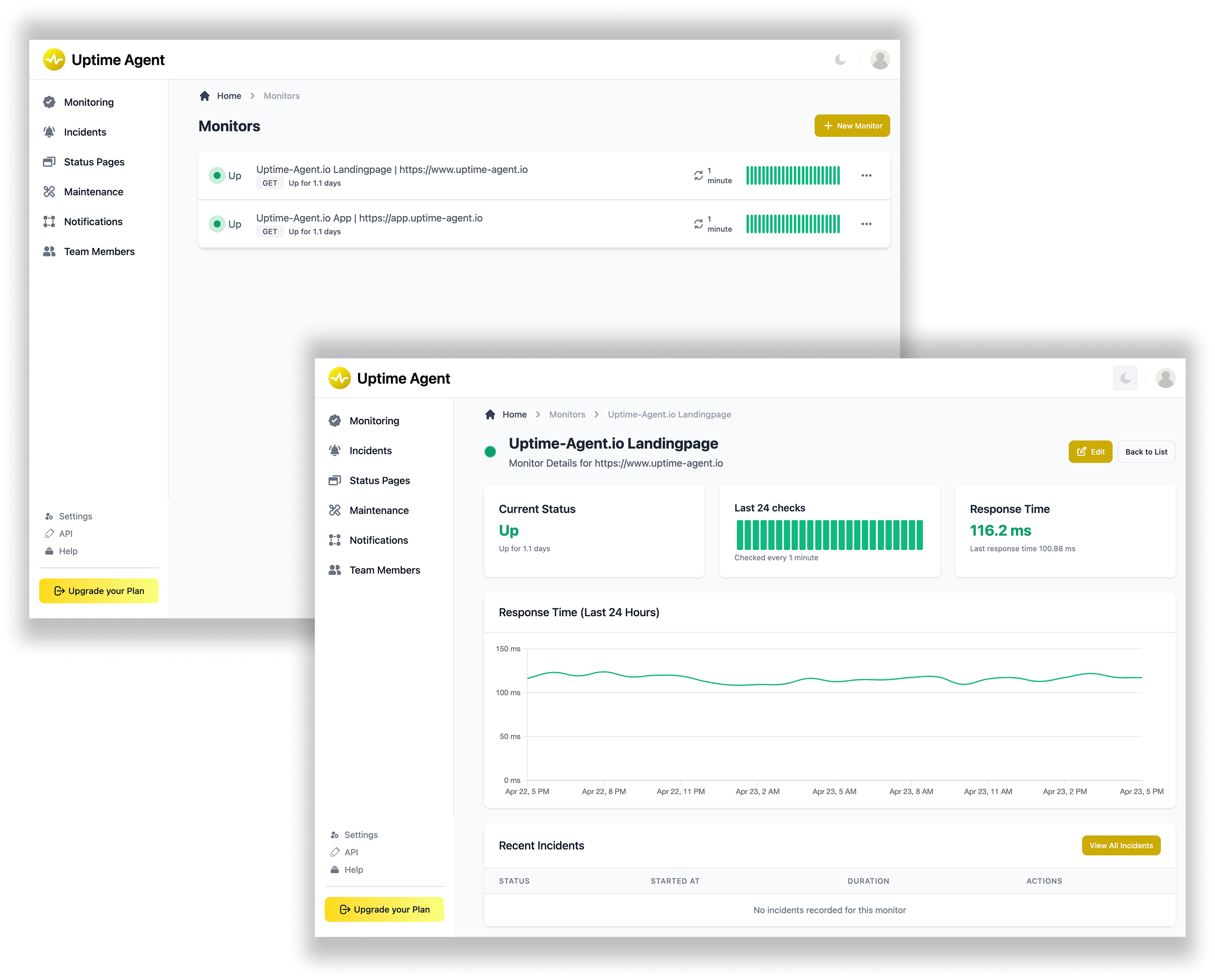The image size is (1215, 980).
Task: Click 'No incidents recorded for this monitor' text
Action: 829,910
